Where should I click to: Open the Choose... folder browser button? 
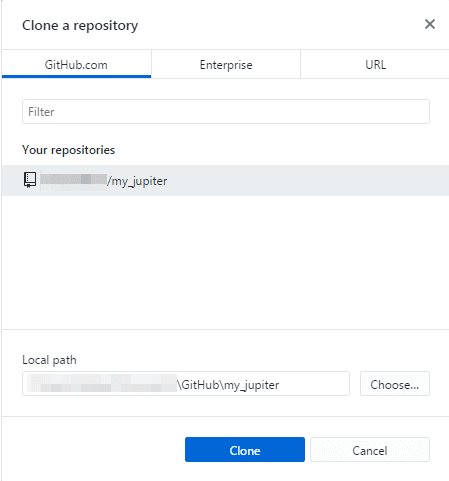[x=395, y=384]
